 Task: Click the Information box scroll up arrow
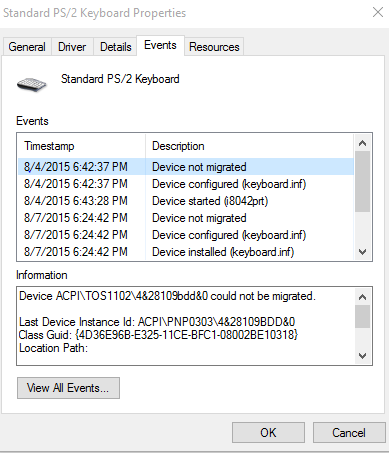[x=362, y=297]
